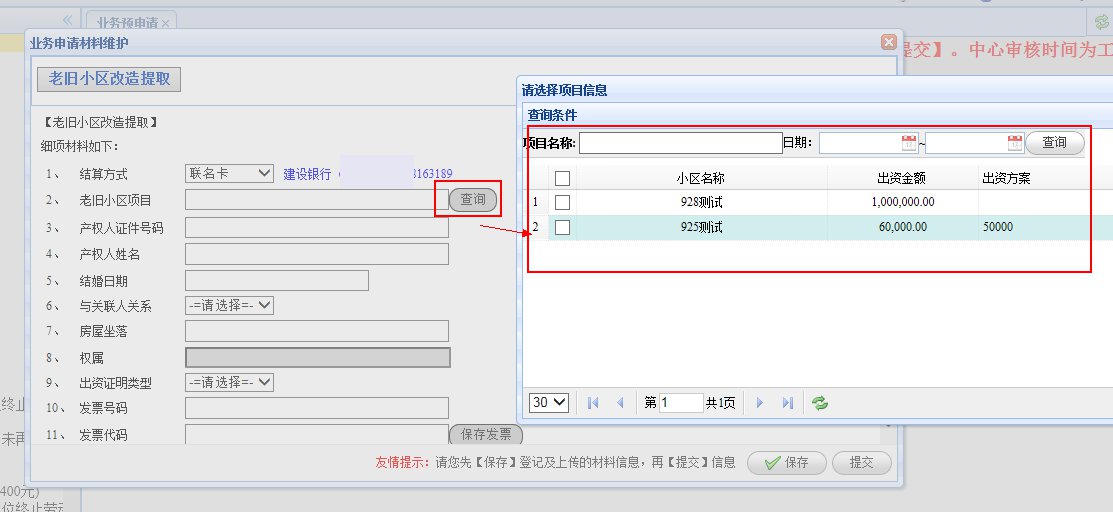Close the 业务申请材料维护 dialog
The height and width of the screenshot is (512, 1113).
[x=888, y=42]
